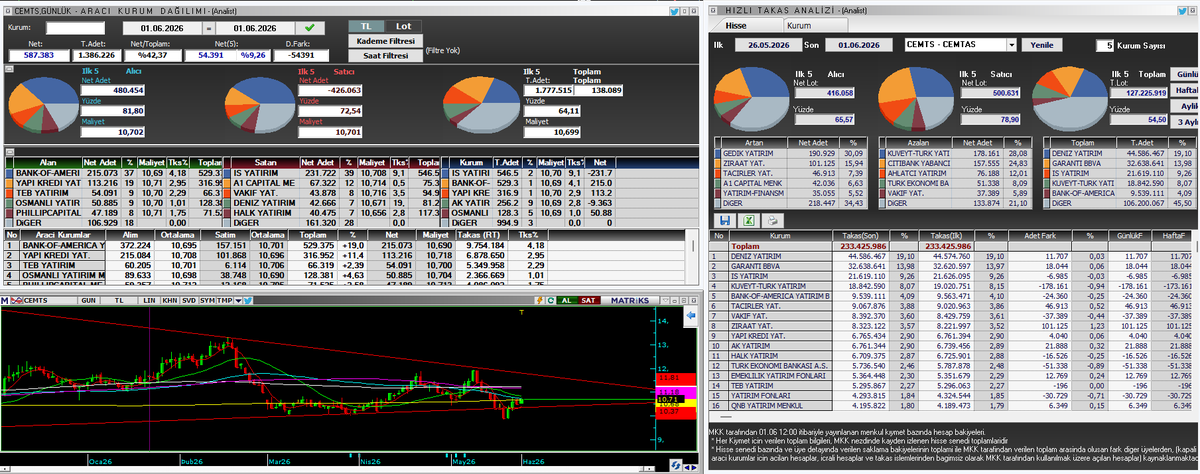Click the chart-type icon beside the CEMTS symbol
The height and width of the screenshot is (474, 1200).
click(x=17, y=300)
